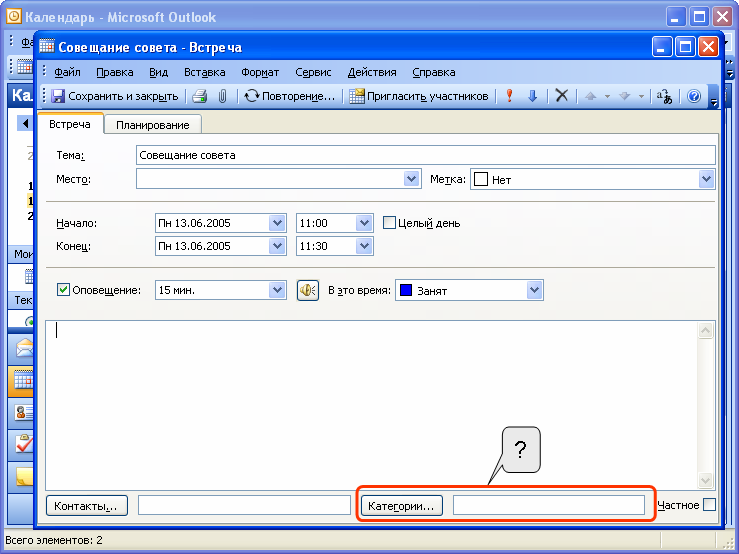The image size is (739, 554).
Task: Click notes scrollbar up arrow
Action: (706, 330)
